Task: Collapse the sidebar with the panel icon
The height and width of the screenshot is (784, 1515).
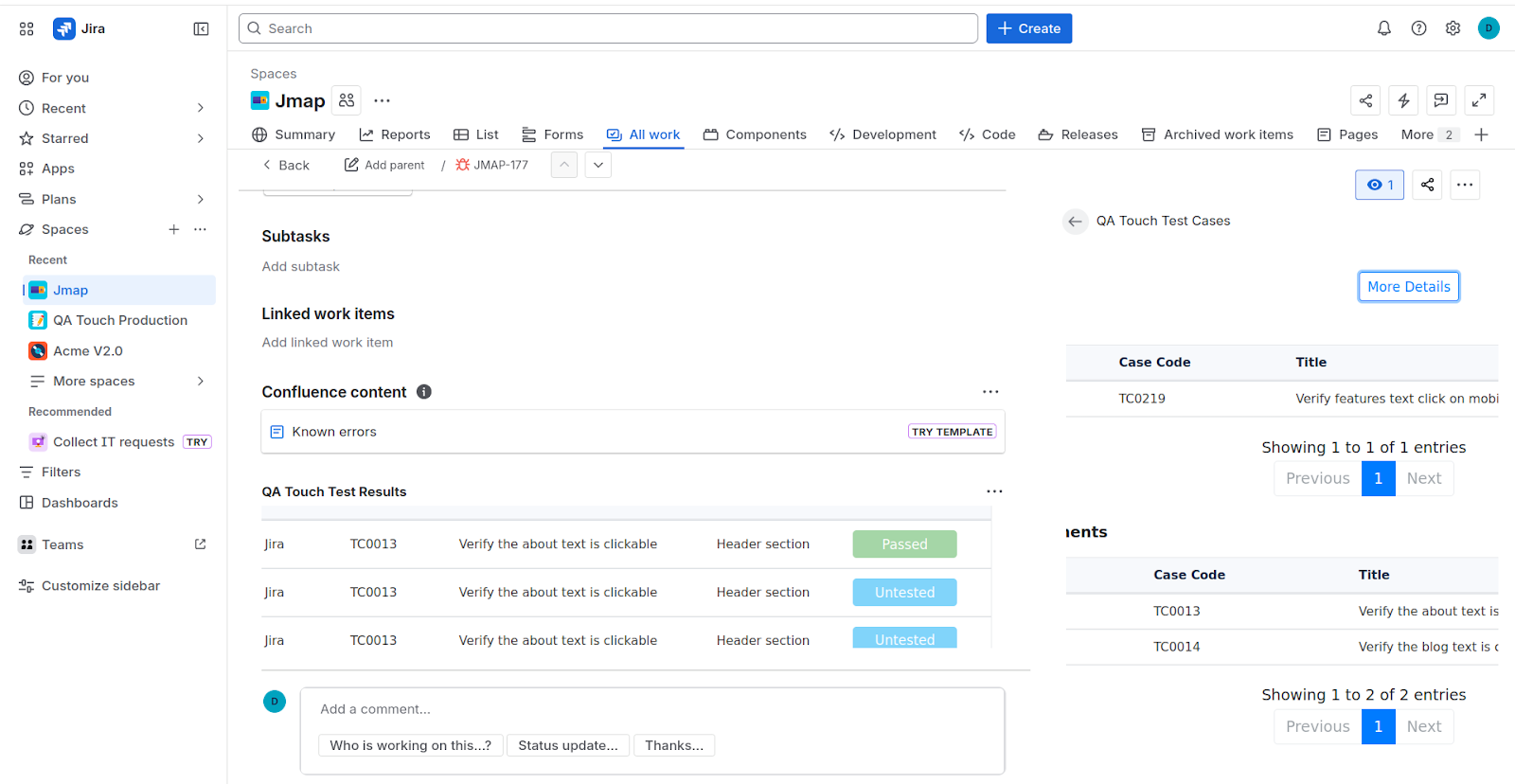Action: [x=201, y=29]
